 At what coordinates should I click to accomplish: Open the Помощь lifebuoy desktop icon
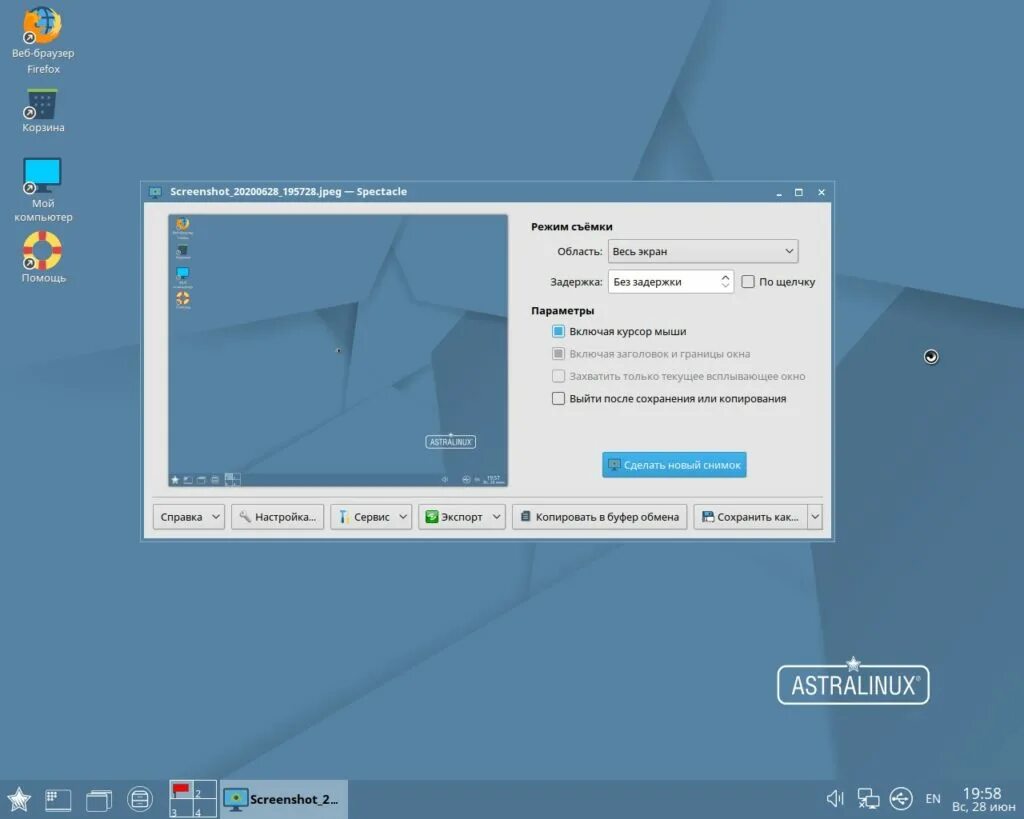click(42, 257)
